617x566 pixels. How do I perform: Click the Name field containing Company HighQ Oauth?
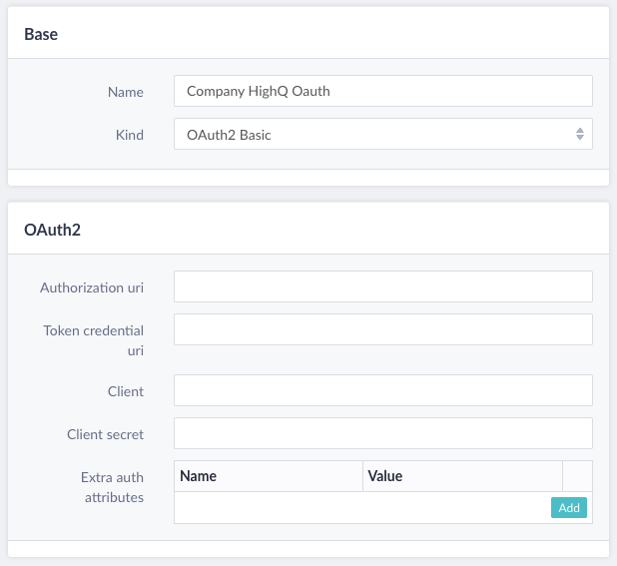pyautogui.click(x=382, y=91)
